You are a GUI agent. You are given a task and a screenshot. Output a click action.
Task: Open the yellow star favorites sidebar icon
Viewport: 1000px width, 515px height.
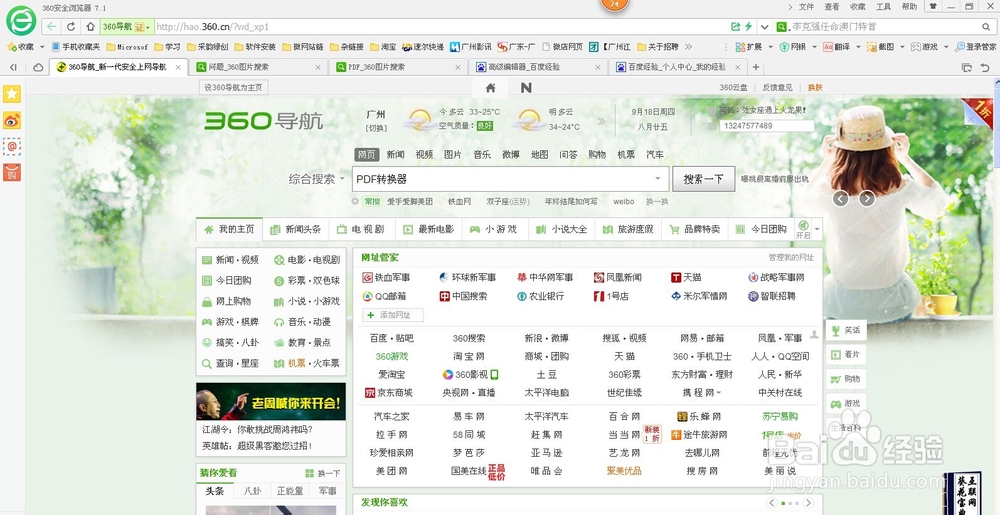coord(12,94)
